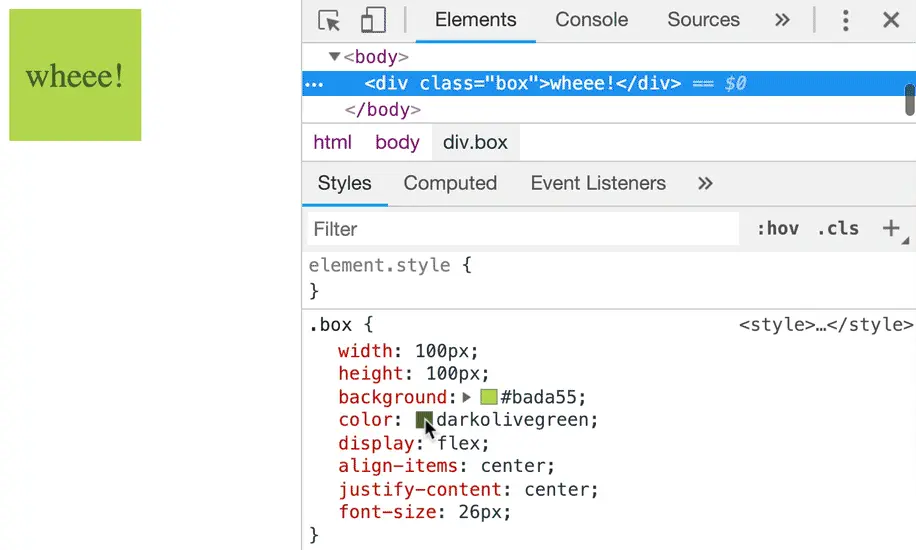This screenshot has height=550, width=916.
Task: Collapse the body element tree node
Action: point(334,57)
